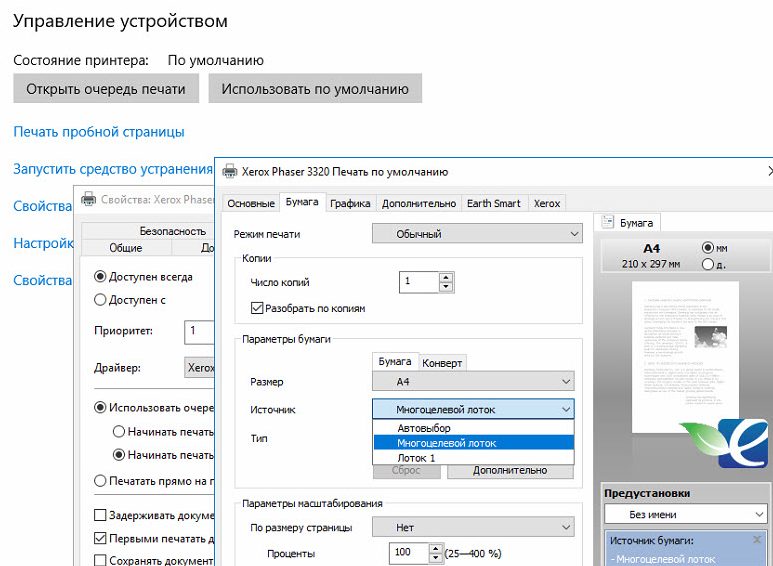The width and height of the screenshot is (773, 566).
Task: Select Доступен с radio option
Action: pyautogui.click(x=100, y=299)
